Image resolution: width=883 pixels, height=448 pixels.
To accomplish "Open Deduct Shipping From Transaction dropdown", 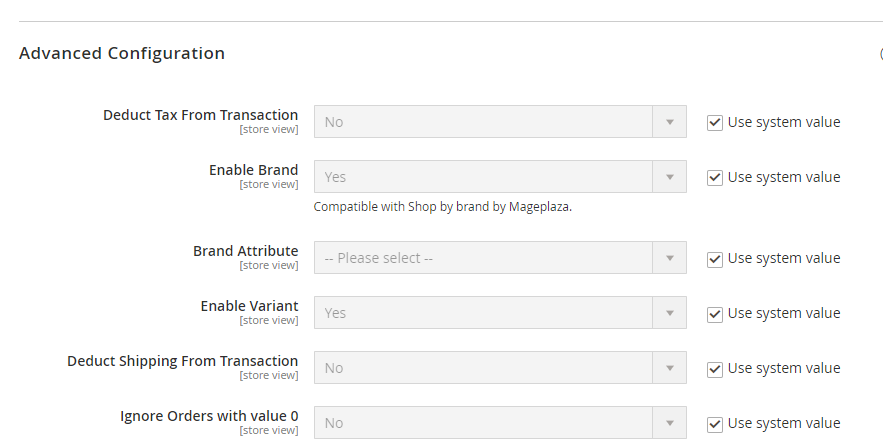I will pos(500,368).
